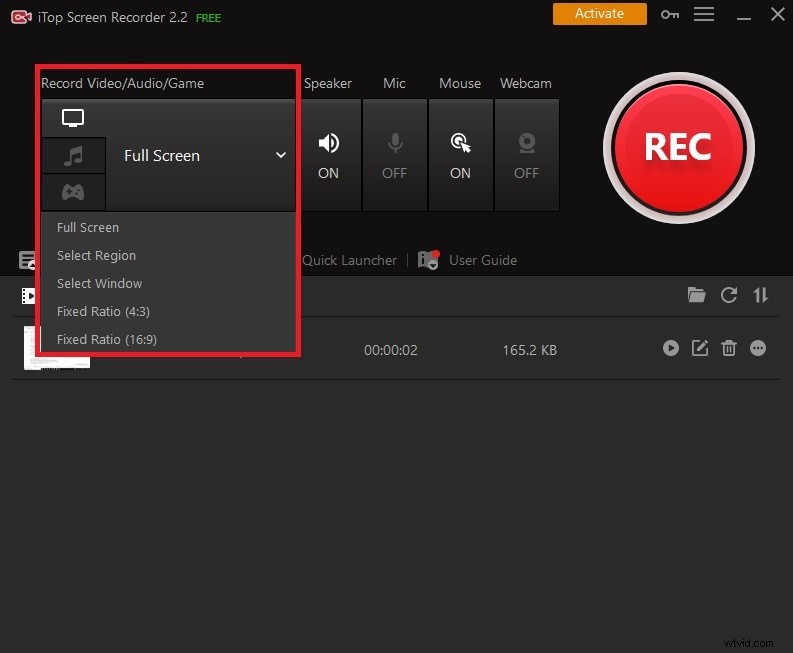Open the license key icon

pyautogui.click(x=670, y=15)
